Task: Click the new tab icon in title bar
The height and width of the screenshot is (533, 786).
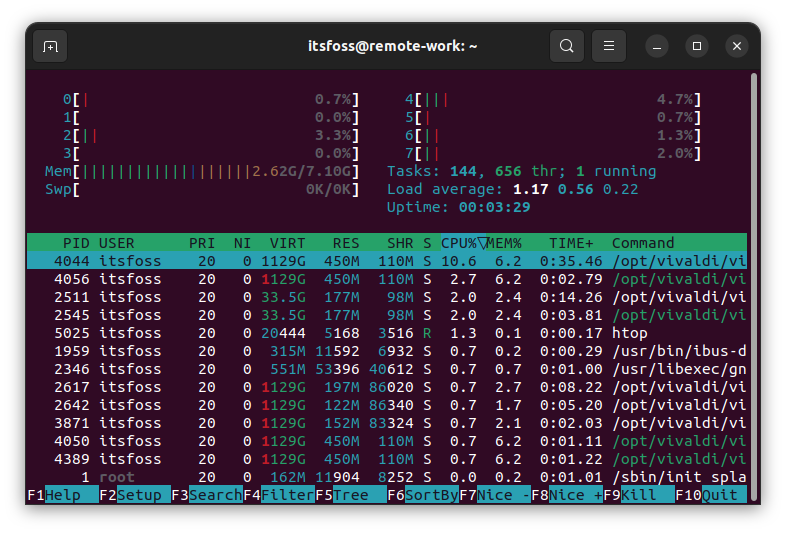Action: click(50, 46)
